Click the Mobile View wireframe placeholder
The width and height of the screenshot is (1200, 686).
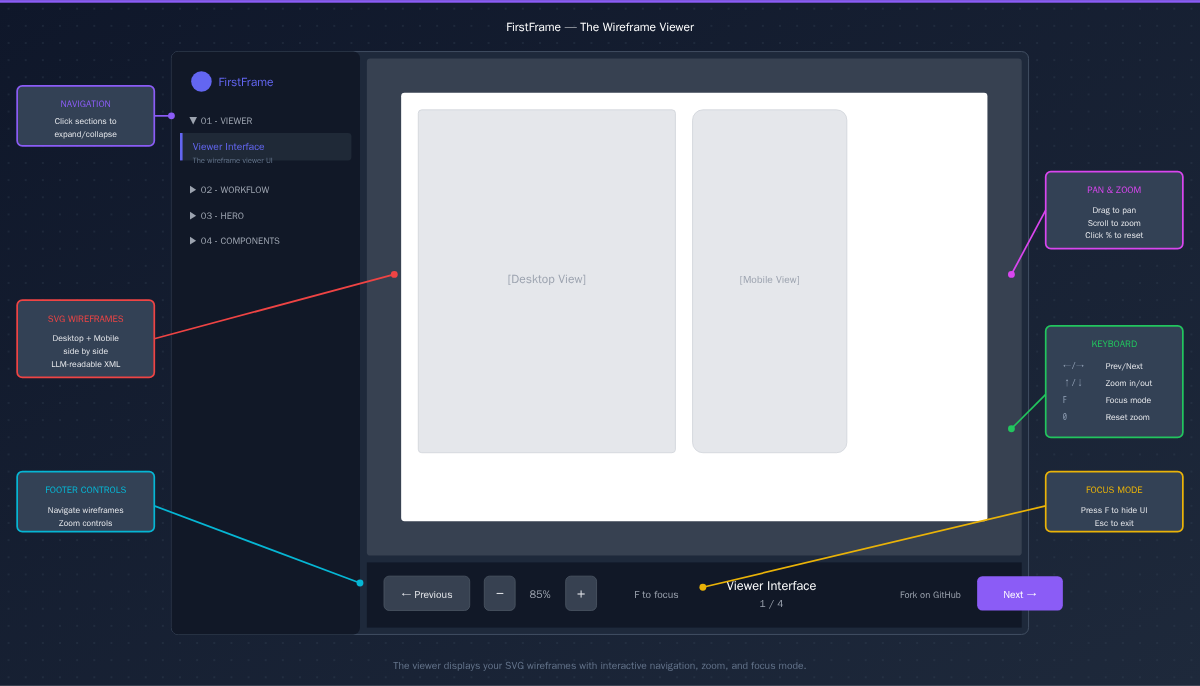(770, 281)
